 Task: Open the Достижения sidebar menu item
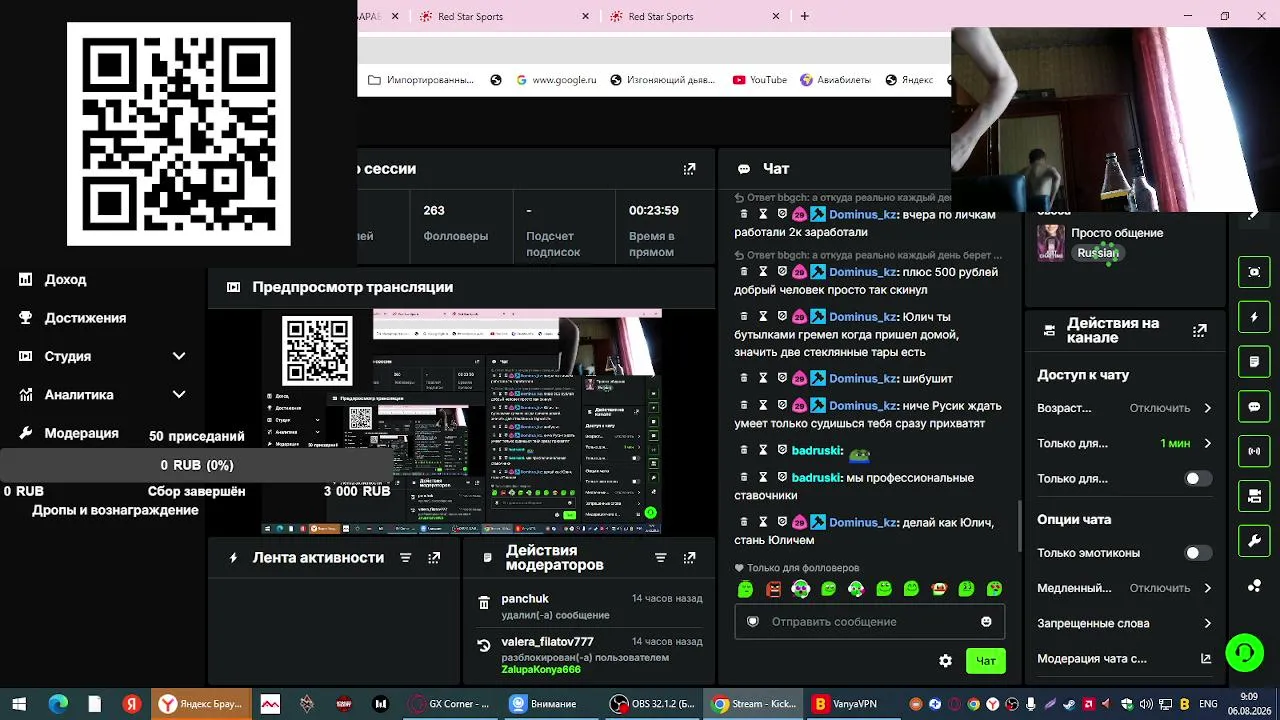pos(85,318)
